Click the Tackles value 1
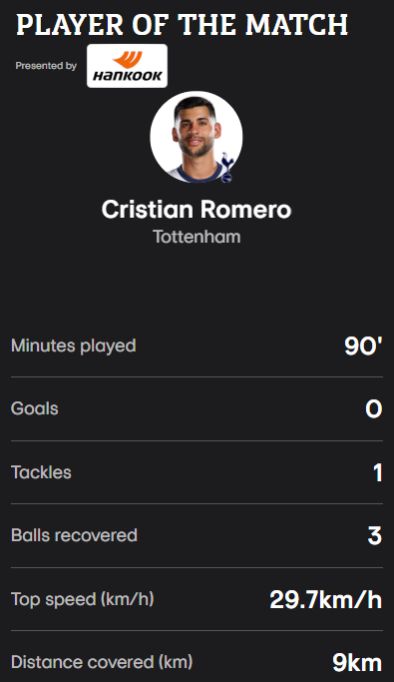394x682 pixels. click(377, 473)
